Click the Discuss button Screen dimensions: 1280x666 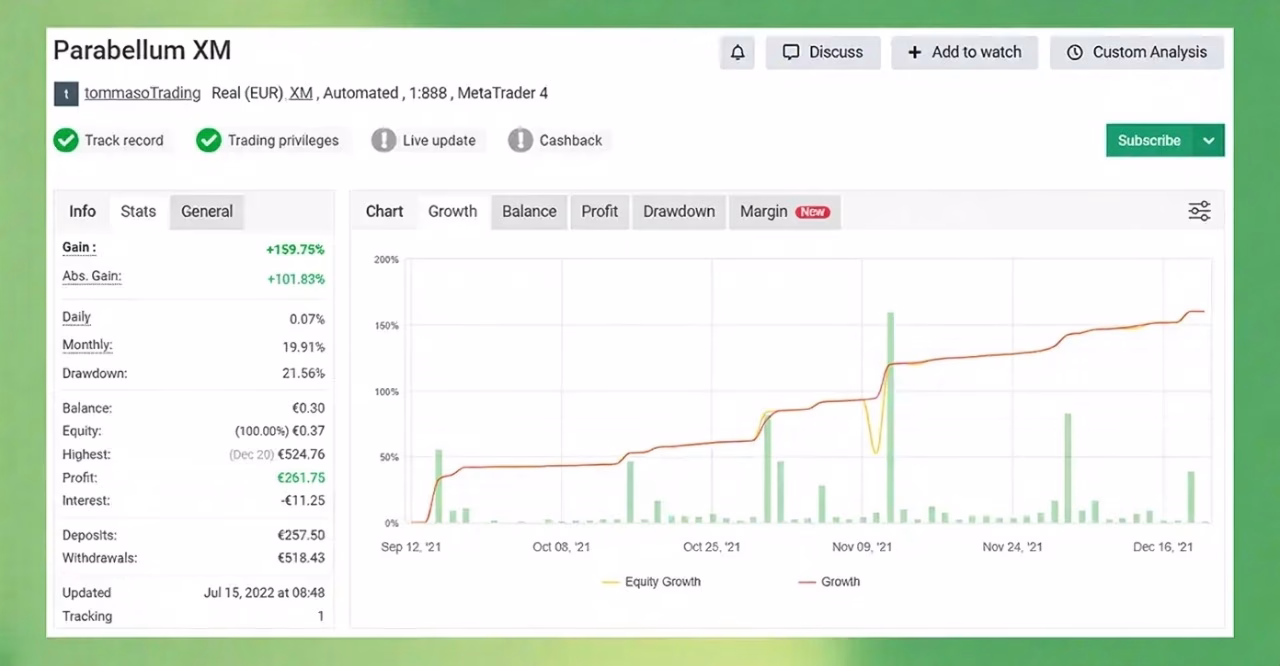pos(823,52)
